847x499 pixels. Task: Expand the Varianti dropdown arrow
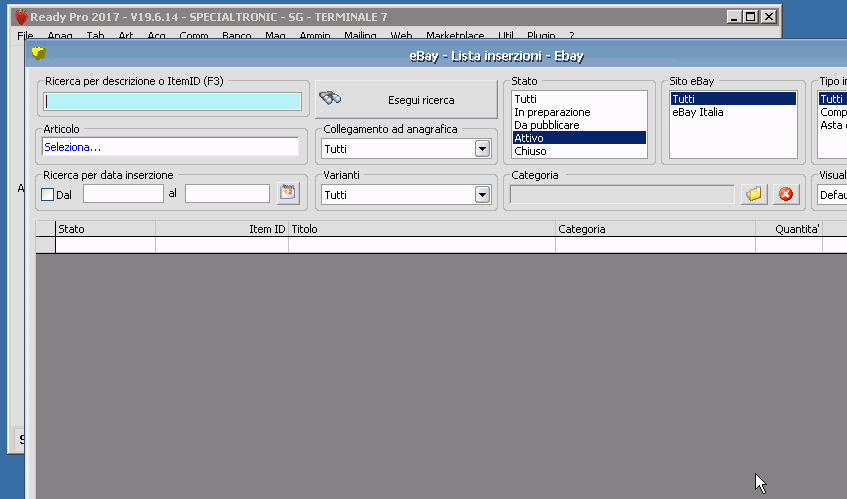point(482,194)
